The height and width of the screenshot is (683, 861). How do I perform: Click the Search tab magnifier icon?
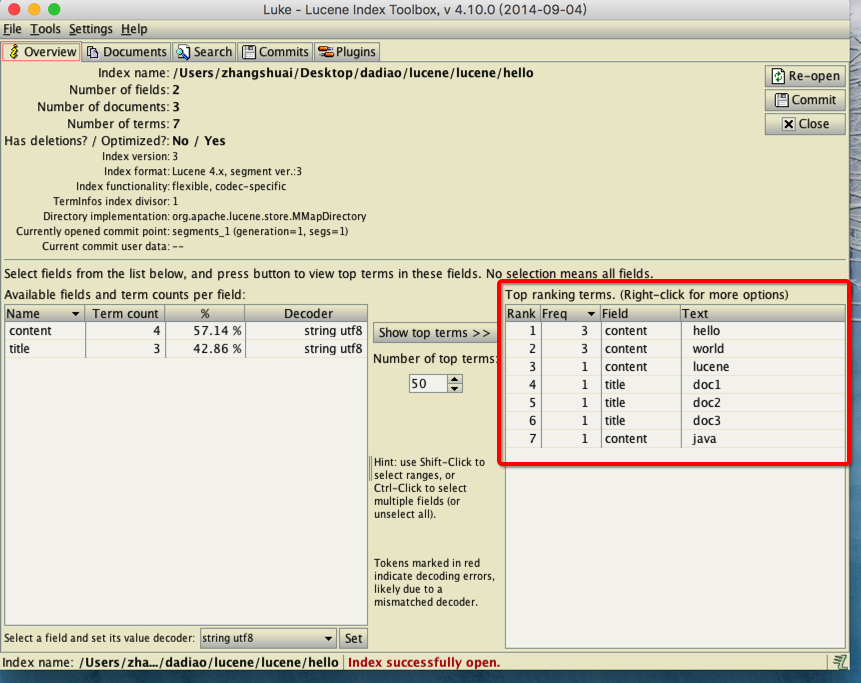pos(183,52)
